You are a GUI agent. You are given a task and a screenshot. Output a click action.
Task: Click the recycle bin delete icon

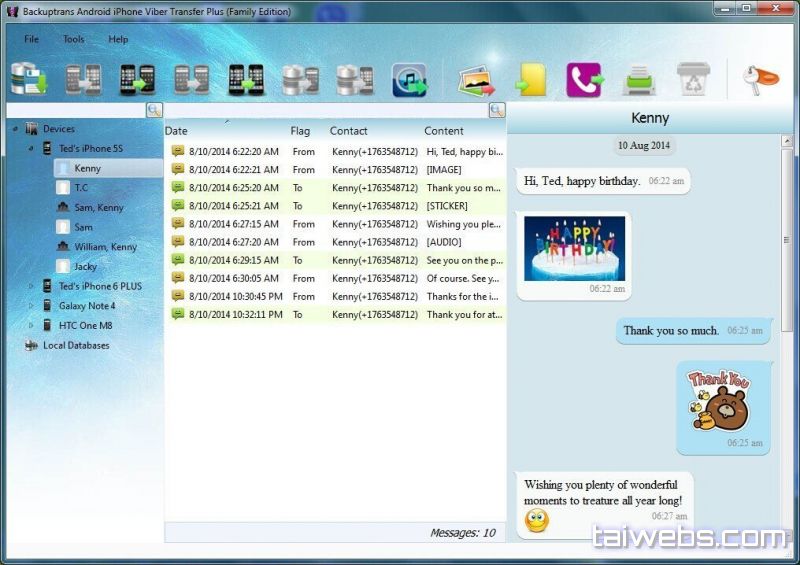click(x=692, y=79)
